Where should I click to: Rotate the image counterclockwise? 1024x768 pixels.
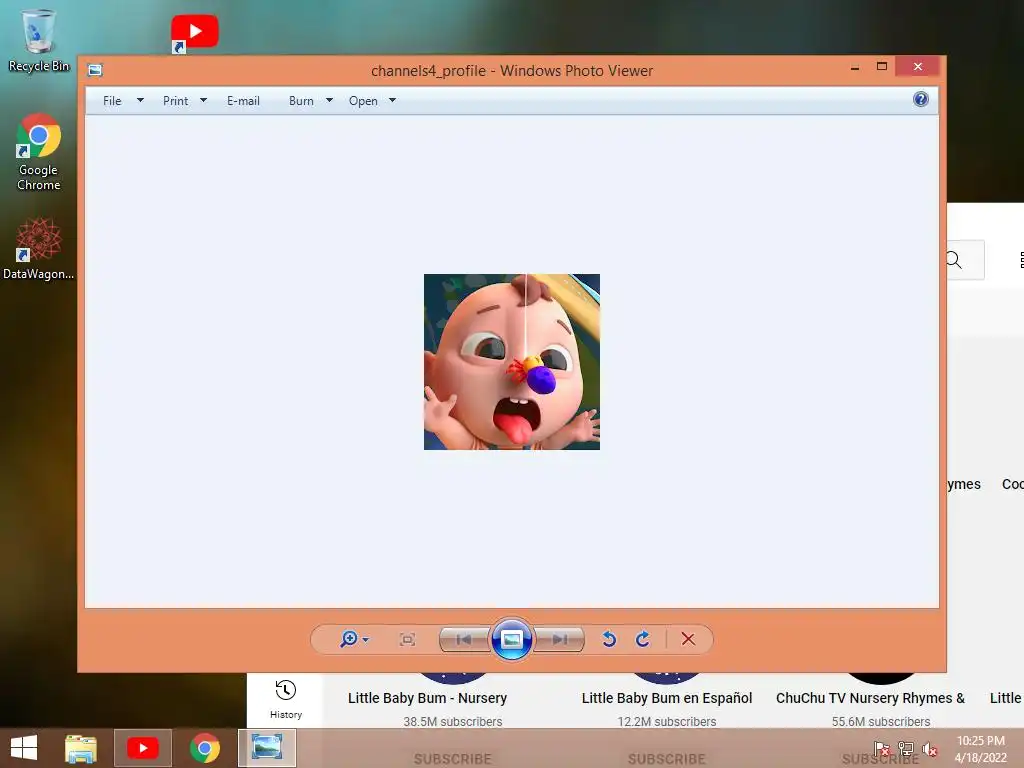click(609, 639)
